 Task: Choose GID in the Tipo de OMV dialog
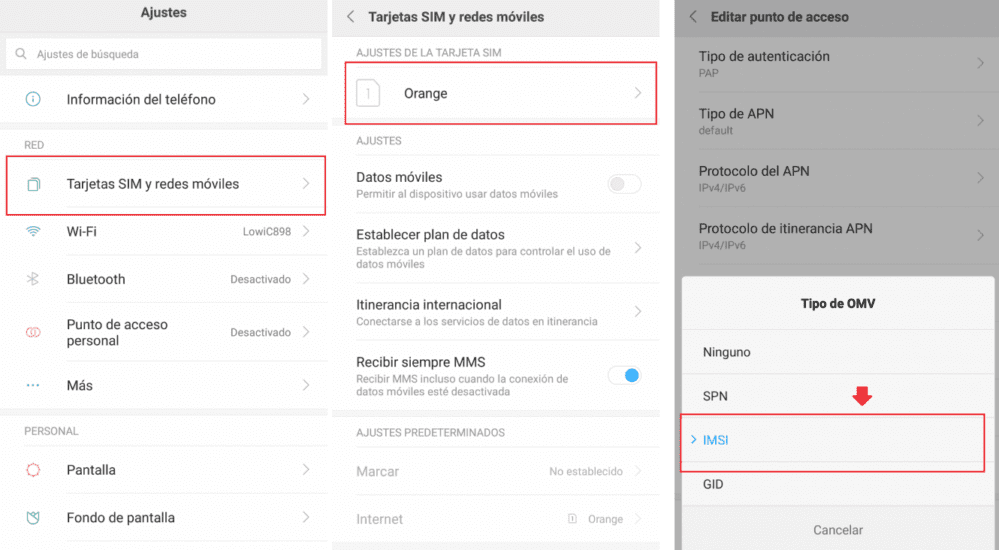point(838,484)
